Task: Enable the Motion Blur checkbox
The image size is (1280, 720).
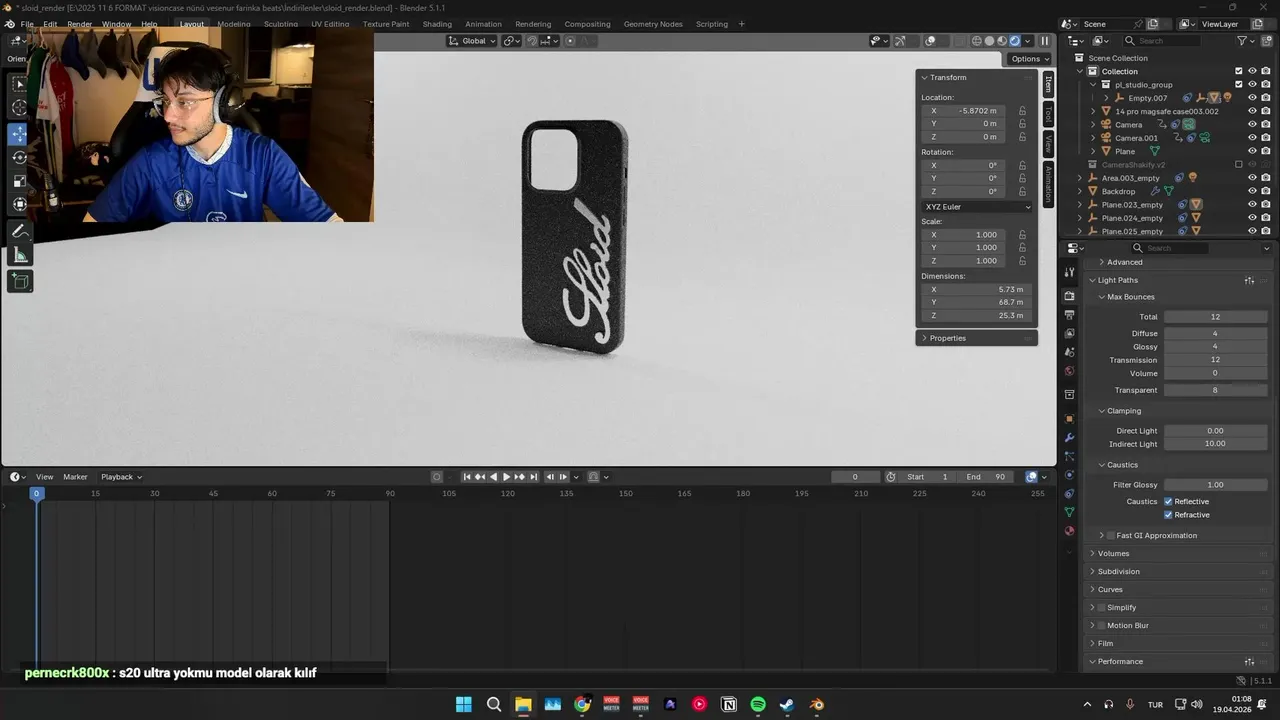Action: pyautogui.click(x=1102, y=625)
